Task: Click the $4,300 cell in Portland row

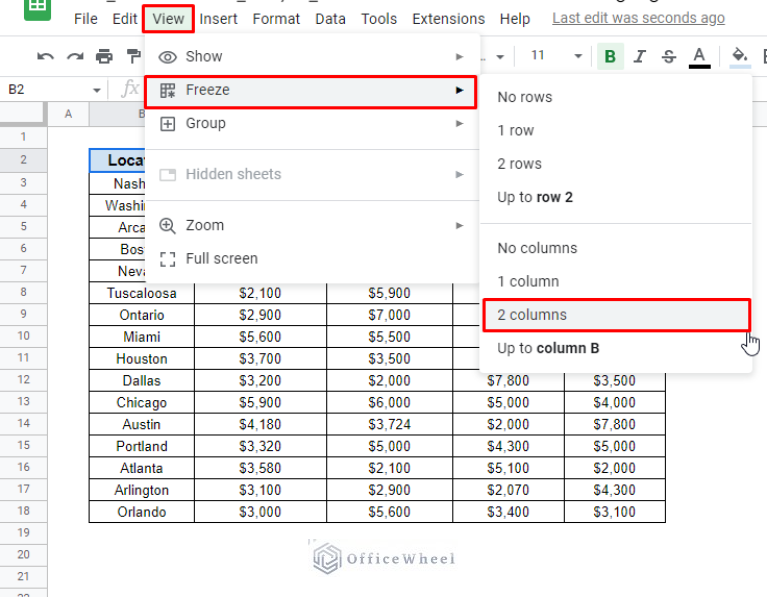Action: (x=508, y=446)
